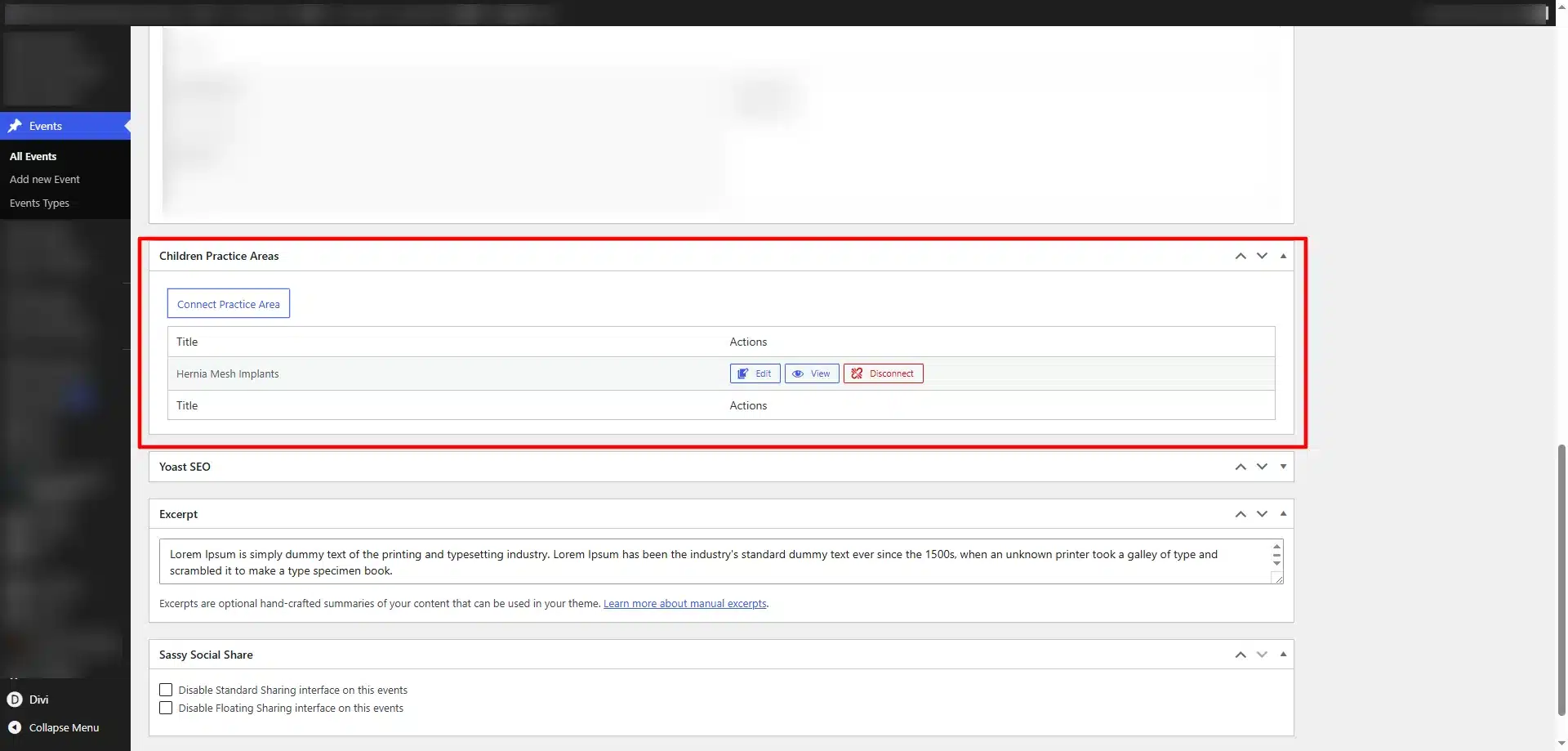This screenshot has height=751, width=1568.
Task: Open Add new Event submenu item
Action: click(45, 179)
